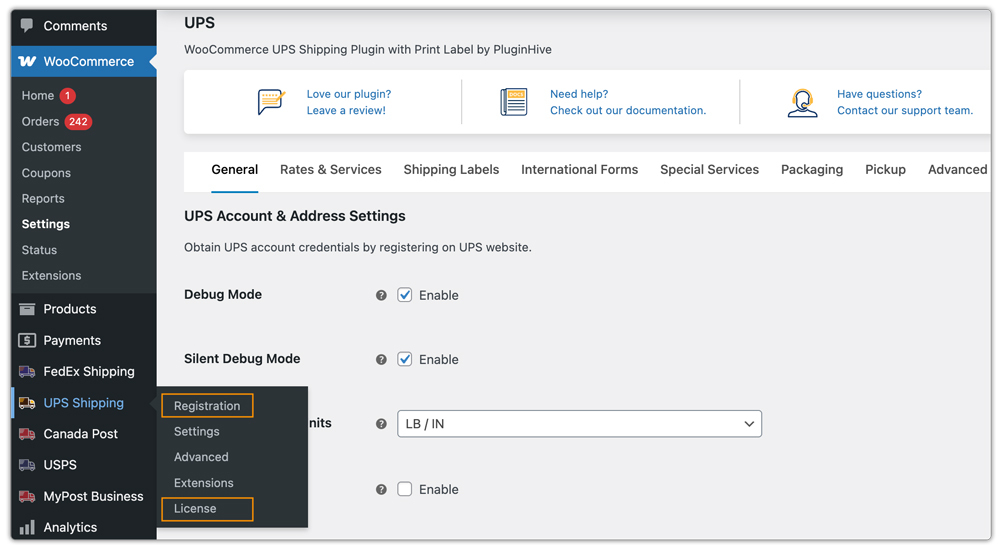Click the Payments dollar icon

(27, 340)
